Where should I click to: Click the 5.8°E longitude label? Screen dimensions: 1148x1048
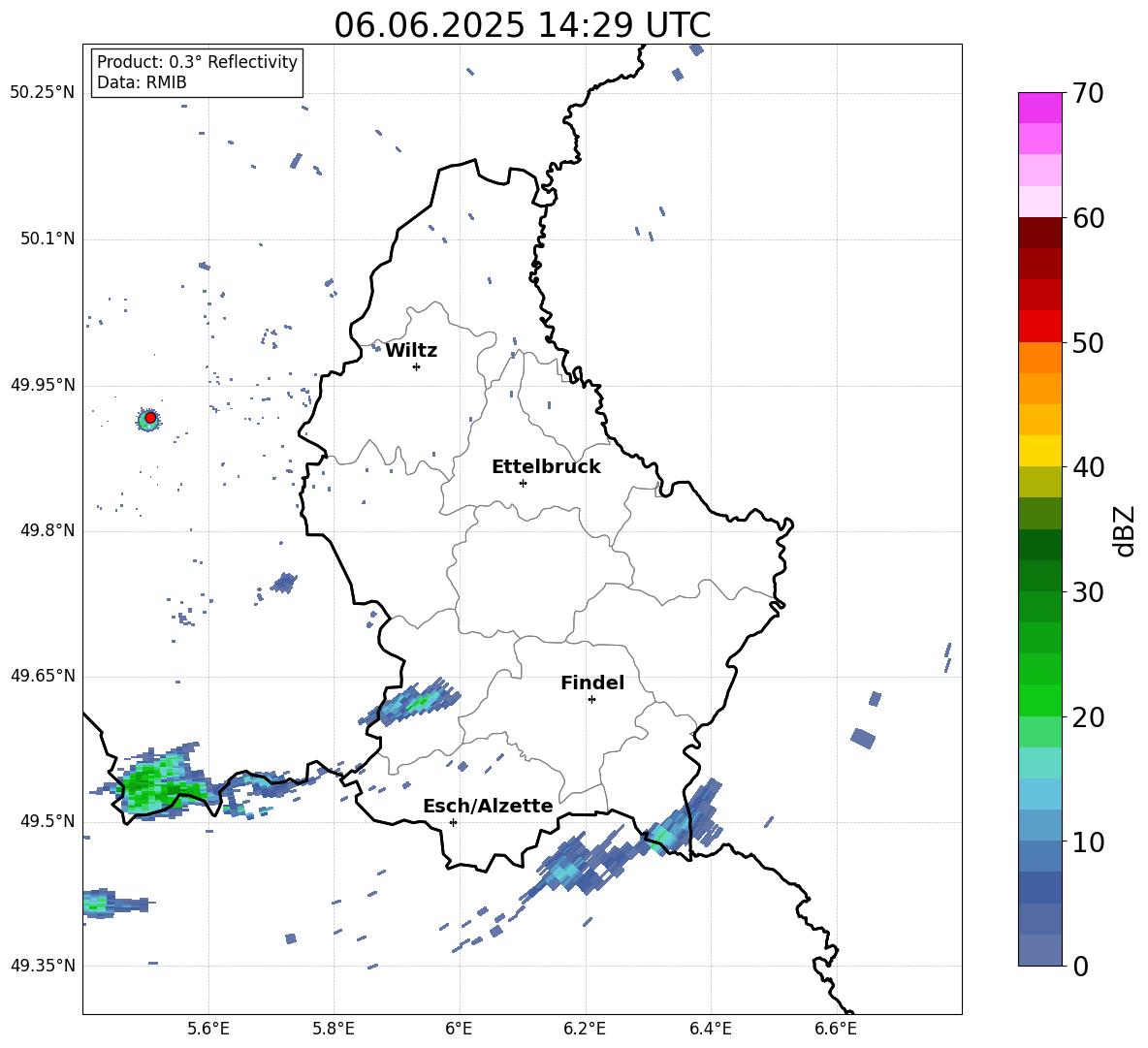[334, 1029]
